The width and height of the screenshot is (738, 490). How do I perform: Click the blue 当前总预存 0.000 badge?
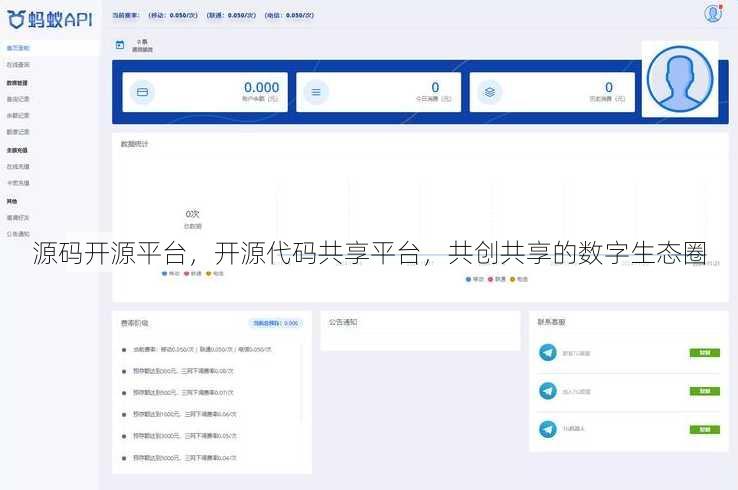pyautogui.click(x=276, y=323)
